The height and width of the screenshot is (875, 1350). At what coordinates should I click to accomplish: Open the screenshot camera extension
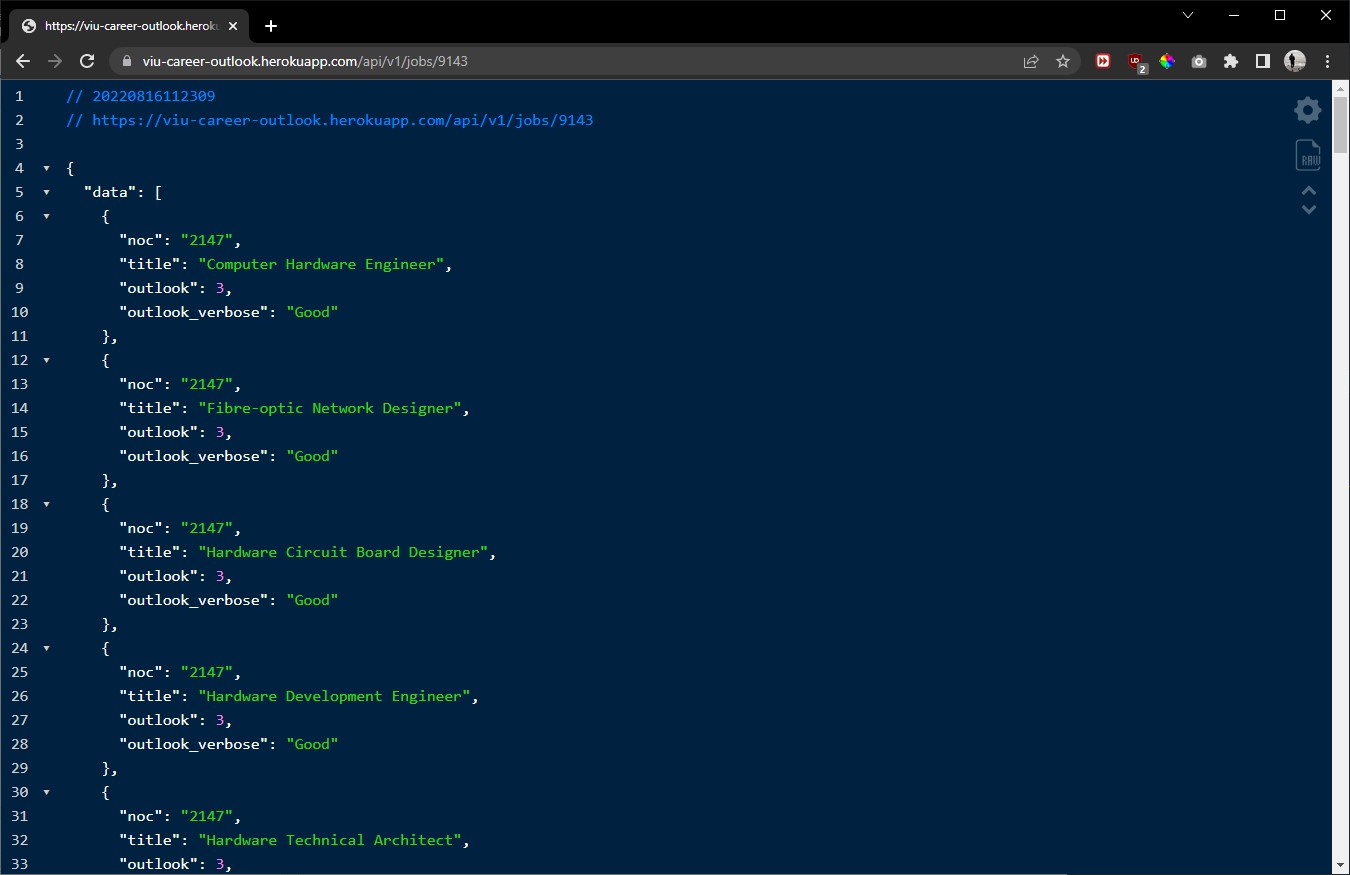pos(1199,61)
